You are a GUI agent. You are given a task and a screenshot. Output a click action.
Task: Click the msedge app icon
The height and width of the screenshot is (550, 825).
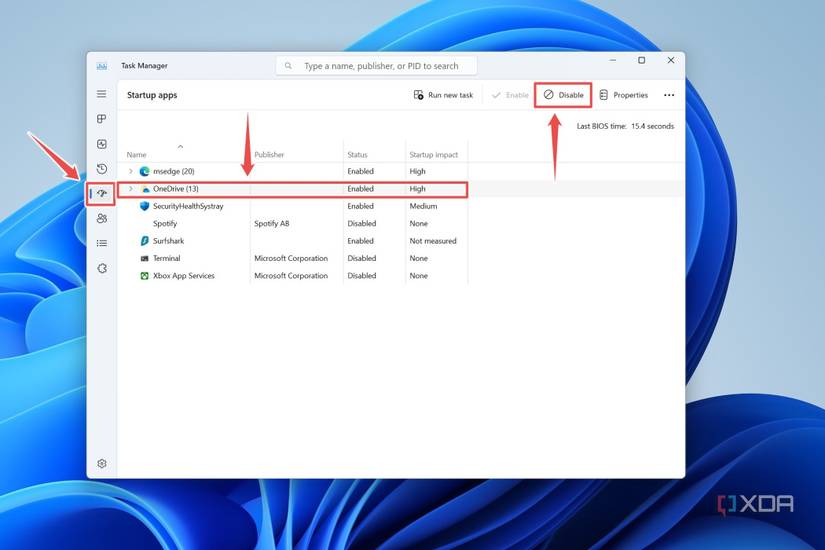click(x=144, y=172)
